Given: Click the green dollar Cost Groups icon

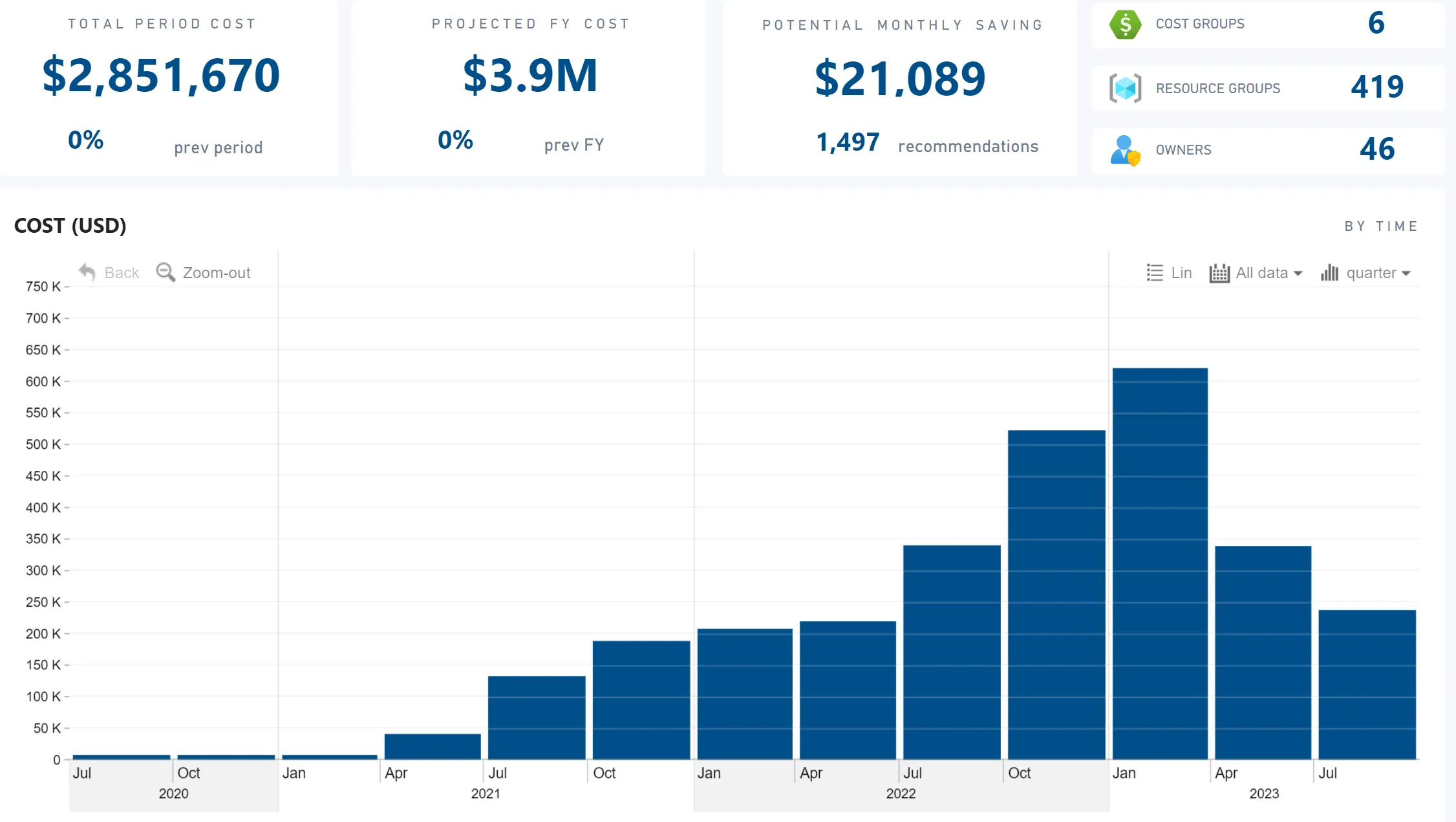Looking at the screenshot, I should point(1125,25).
